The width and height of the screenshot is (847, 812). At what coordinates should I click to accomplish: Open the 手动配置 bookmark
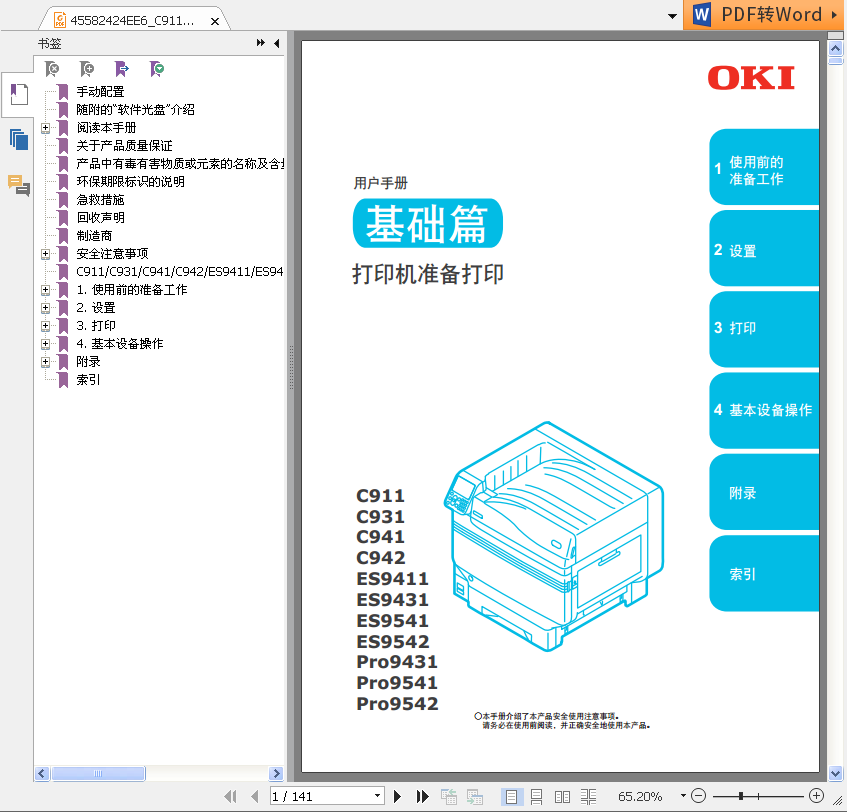coord(100,92)
